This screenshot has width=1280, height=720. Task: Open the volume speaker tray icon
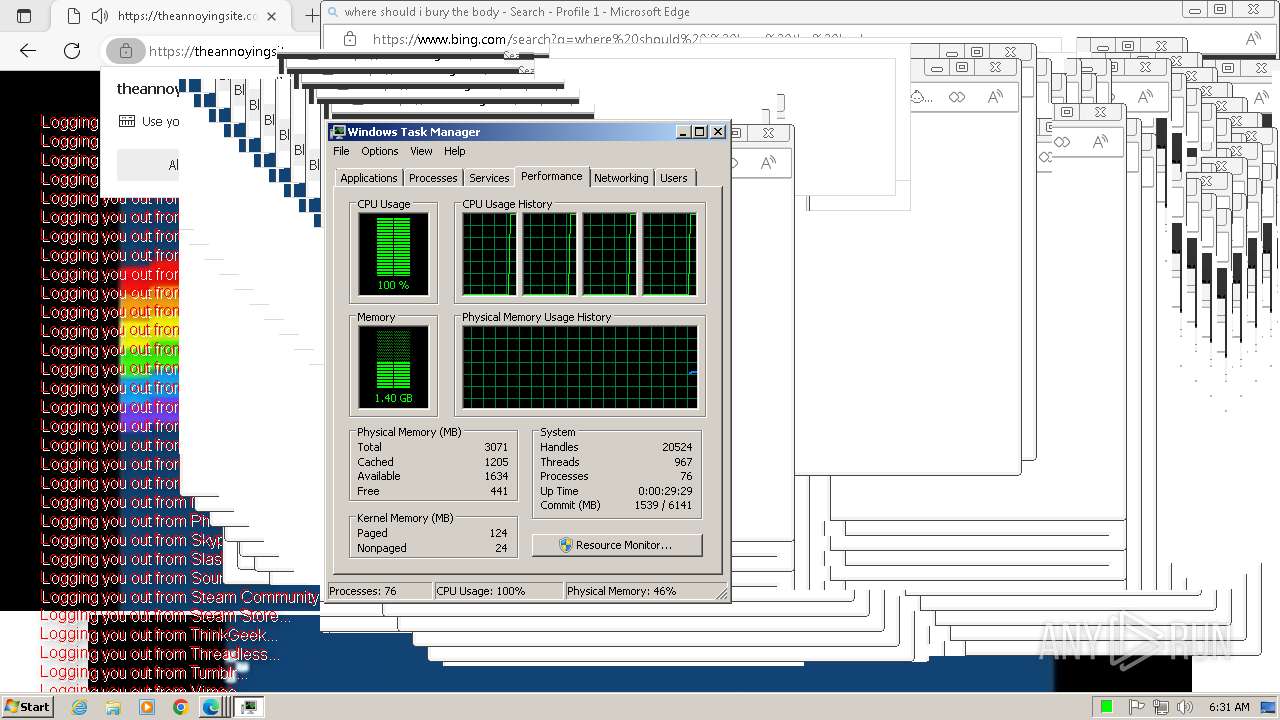click(x=1184, y=707)
